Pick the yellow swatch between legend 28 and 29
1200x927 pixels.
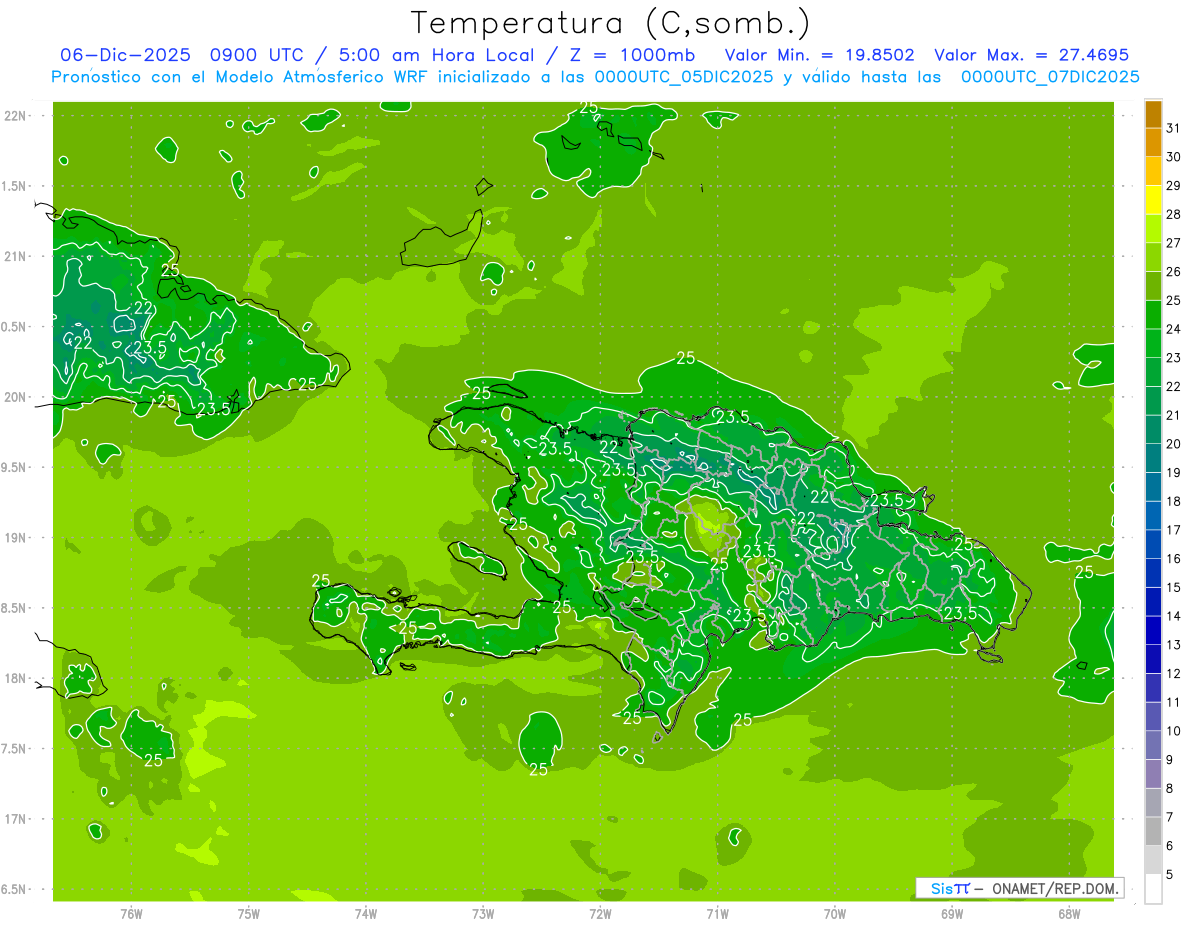click(1153, 201)
